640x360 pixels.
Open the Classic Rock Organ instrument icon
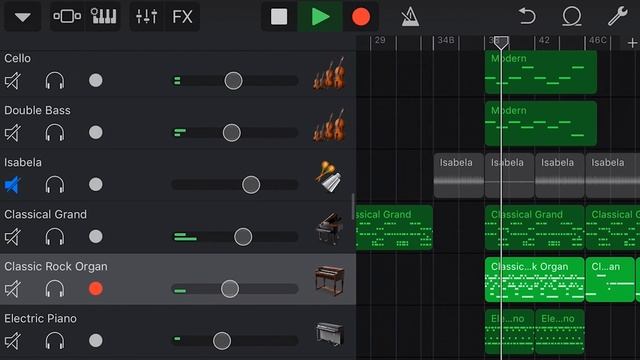point(329,281)
